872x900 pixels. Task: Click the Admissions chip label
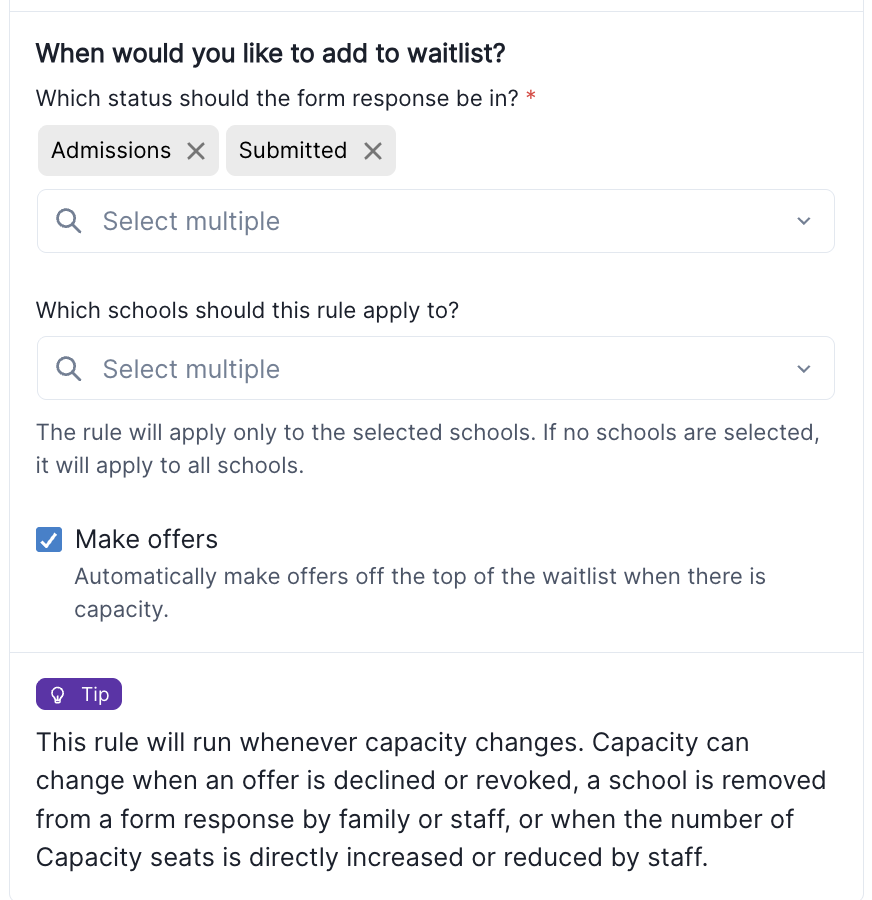(111, 150)
